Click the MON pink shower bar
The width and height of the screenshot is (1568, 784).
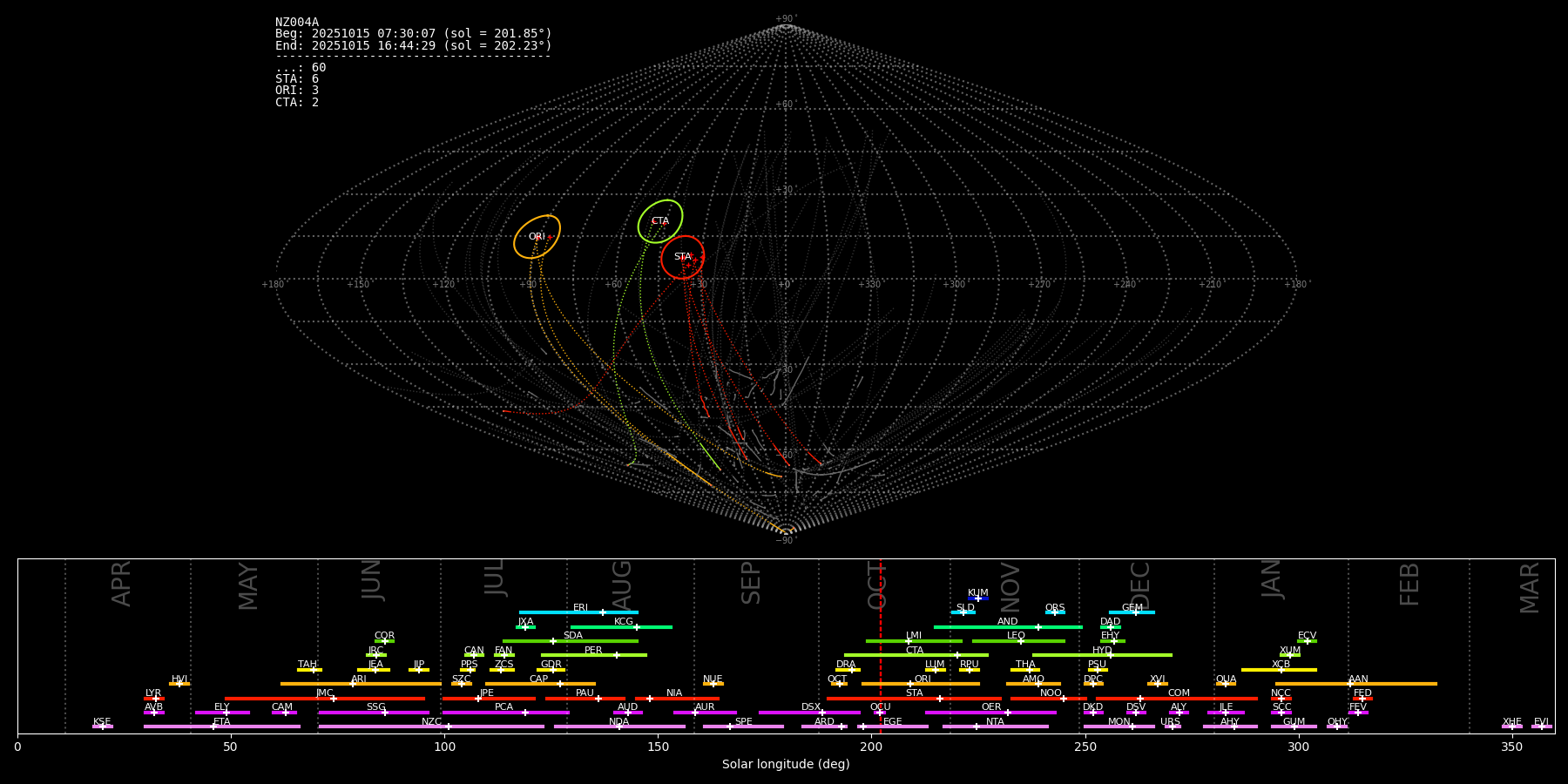point(1119,727)
